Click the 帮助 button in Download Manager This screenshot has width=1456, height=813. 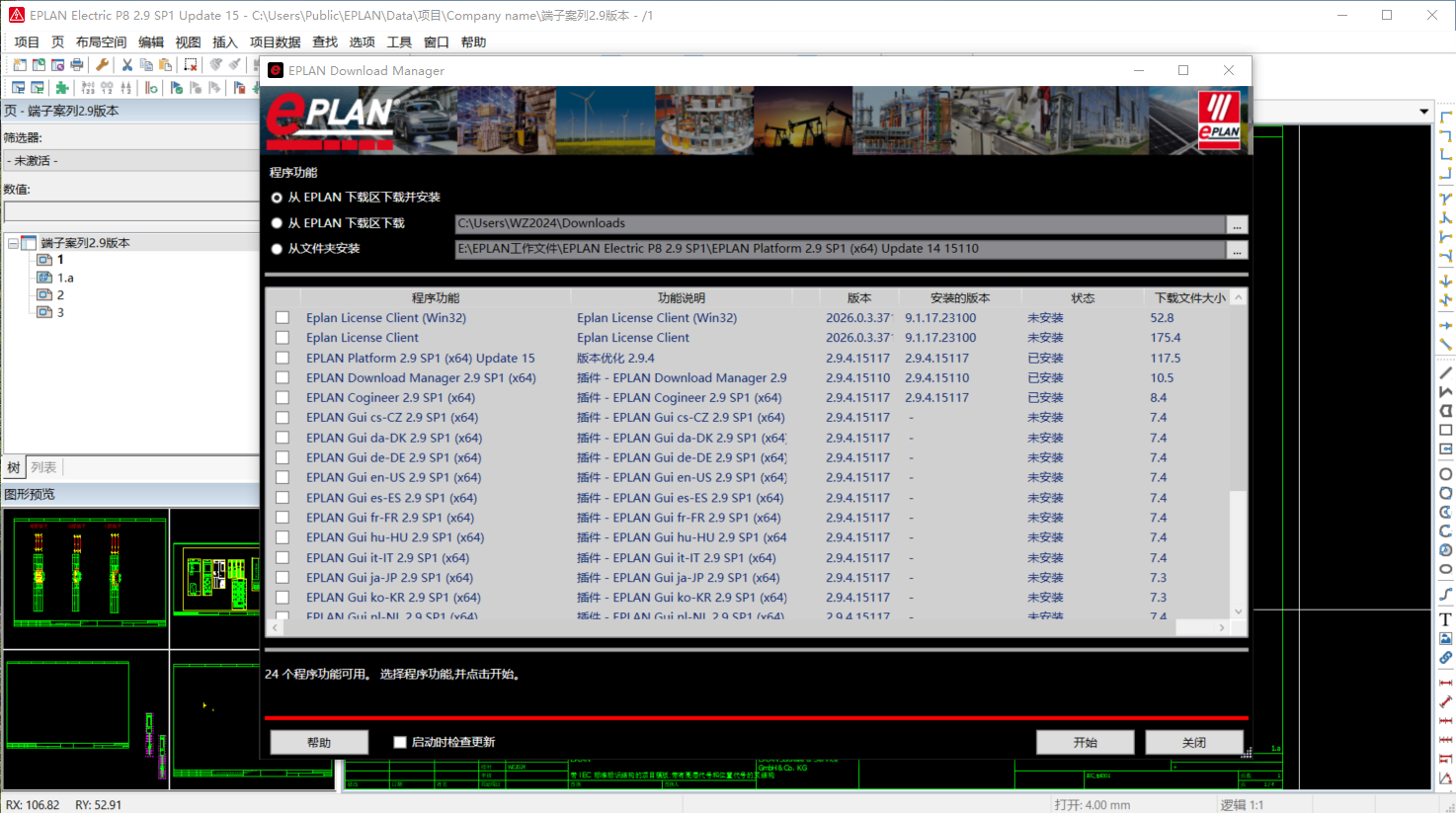[319, 743]
